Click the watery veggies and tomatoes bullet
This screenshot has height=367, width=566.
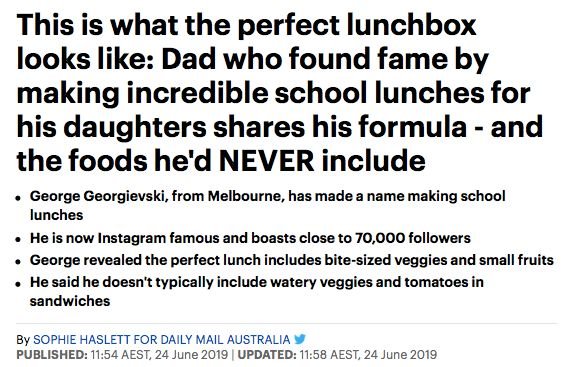pos(257,291)
